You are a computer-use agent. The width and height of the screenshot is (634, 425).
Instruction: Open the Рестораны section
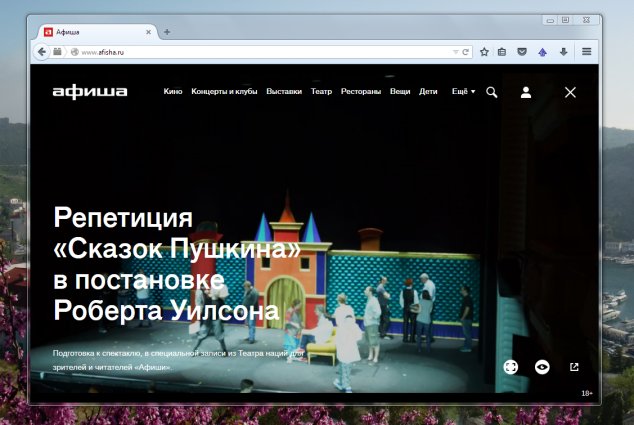point(361,91)
